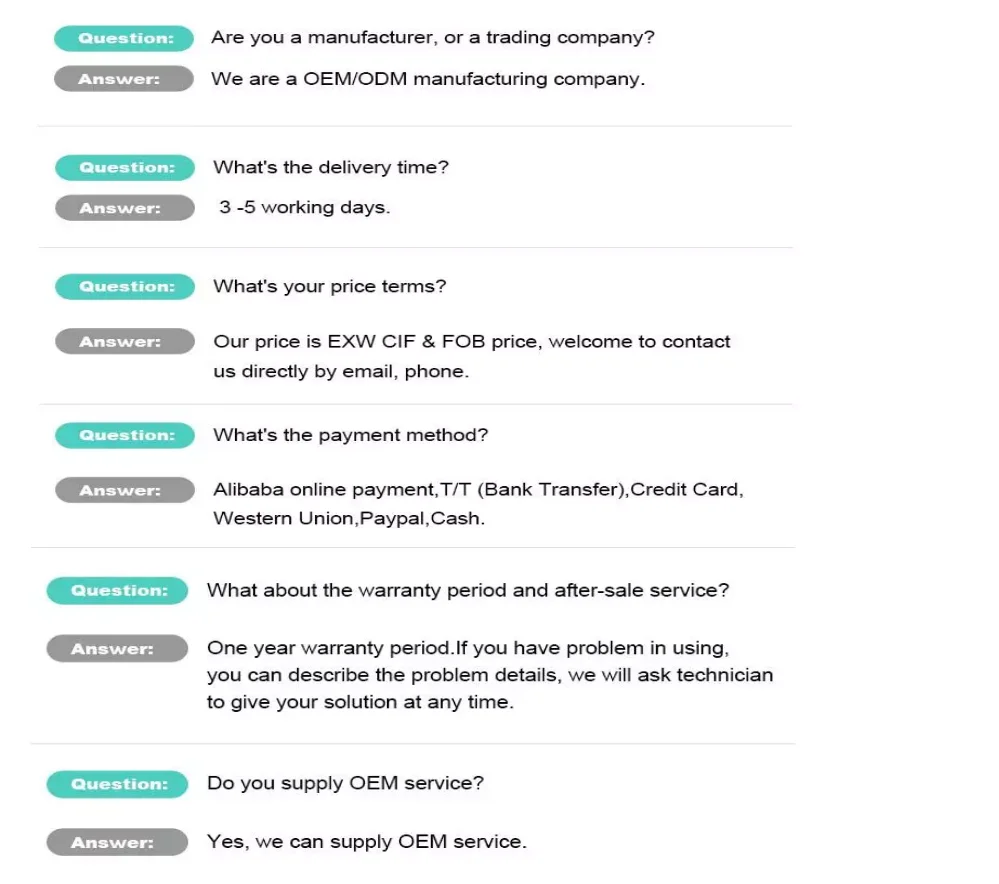This screenshot has height=884, width=999.
Task: Click 'Are you a manufacturer, or a trading company?'
Action: coord(432,38)
